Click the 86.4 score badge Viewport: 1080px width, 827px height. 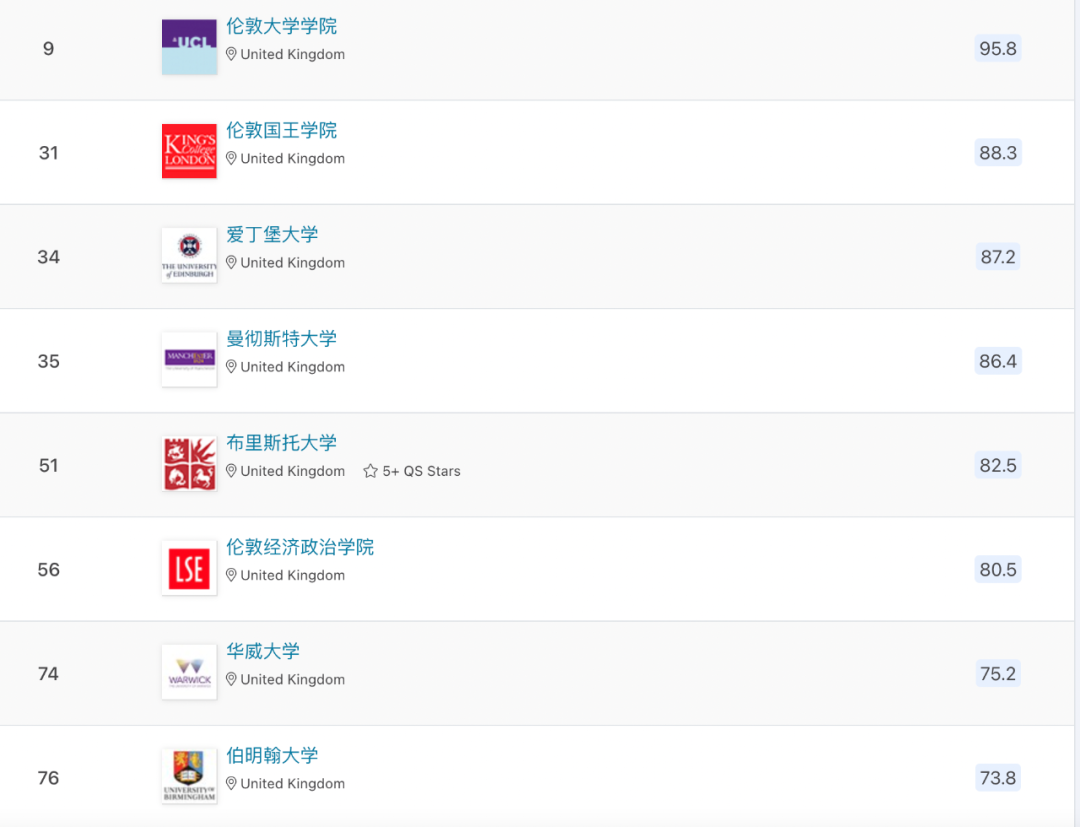coord(998,361)
